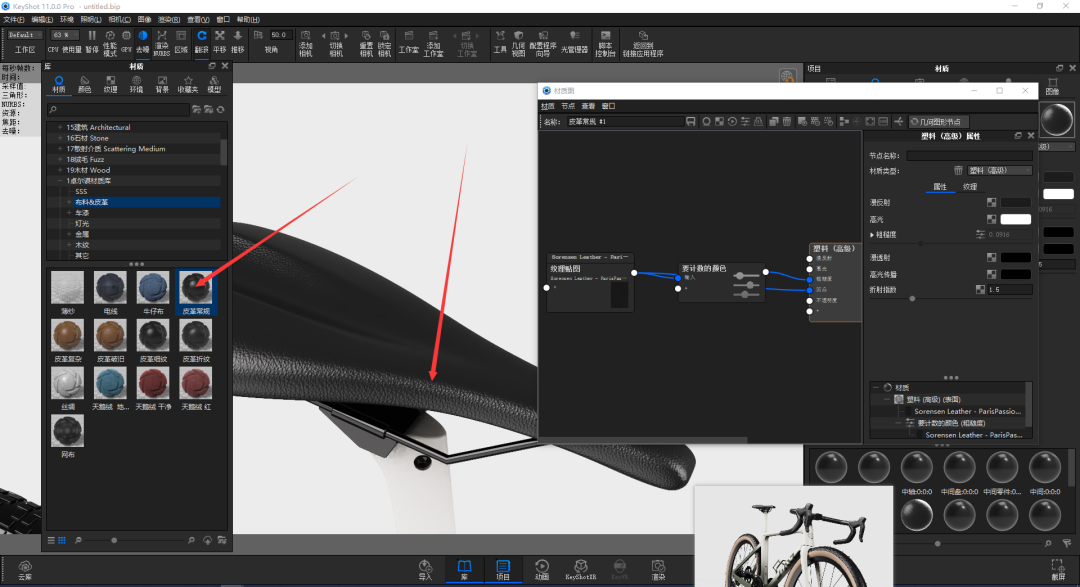1080x587 pixels.
Task: Expand the 粗糙度 disclosure triangle
Action: 872,235
